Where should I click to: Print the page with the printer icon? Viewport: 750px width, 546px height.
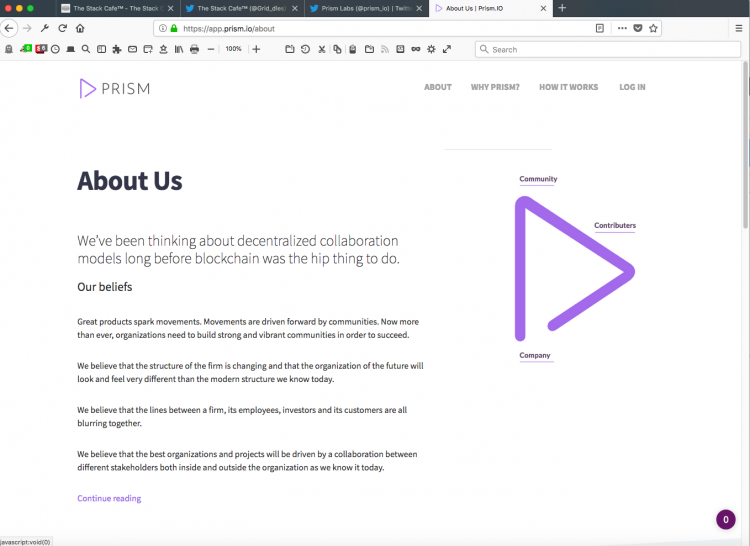(x=194, y=49)
